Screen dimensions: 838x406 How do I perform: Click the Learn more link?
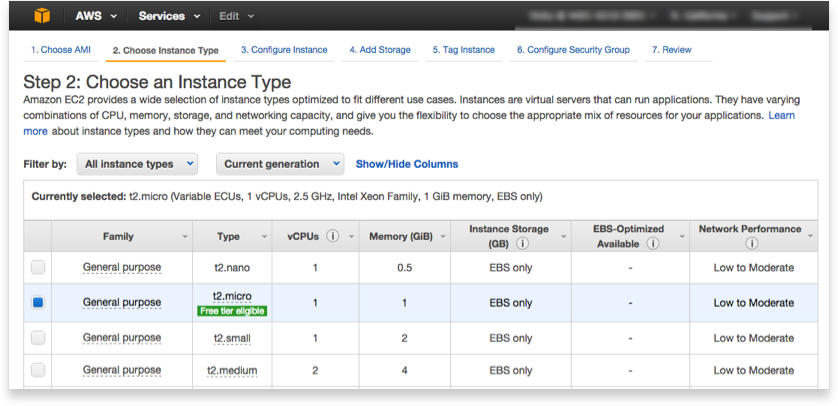(781, 116)
